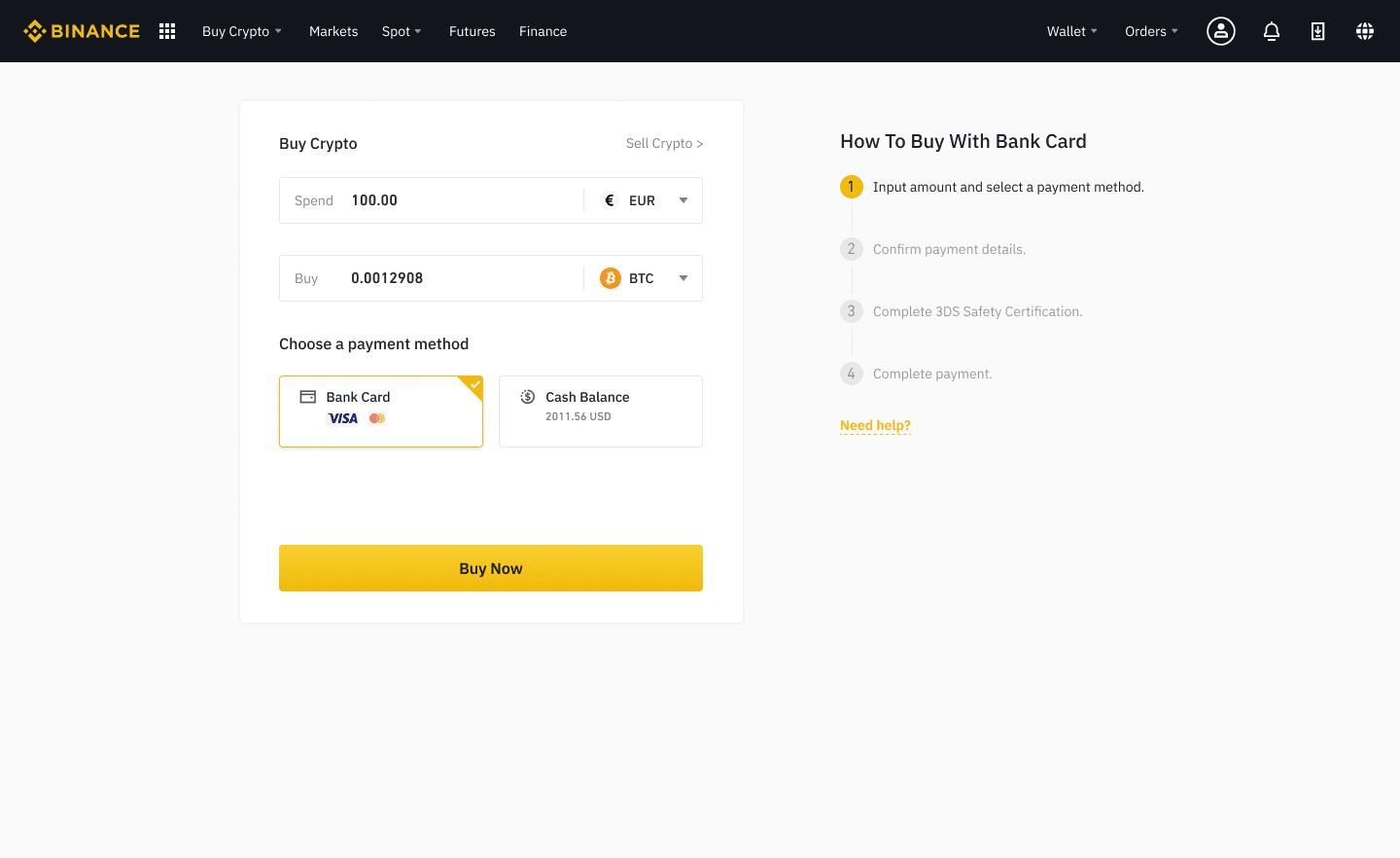Click the euro currency symbol icon
The height and width of the screenshot is (858, 1400).
coord(610,200)
